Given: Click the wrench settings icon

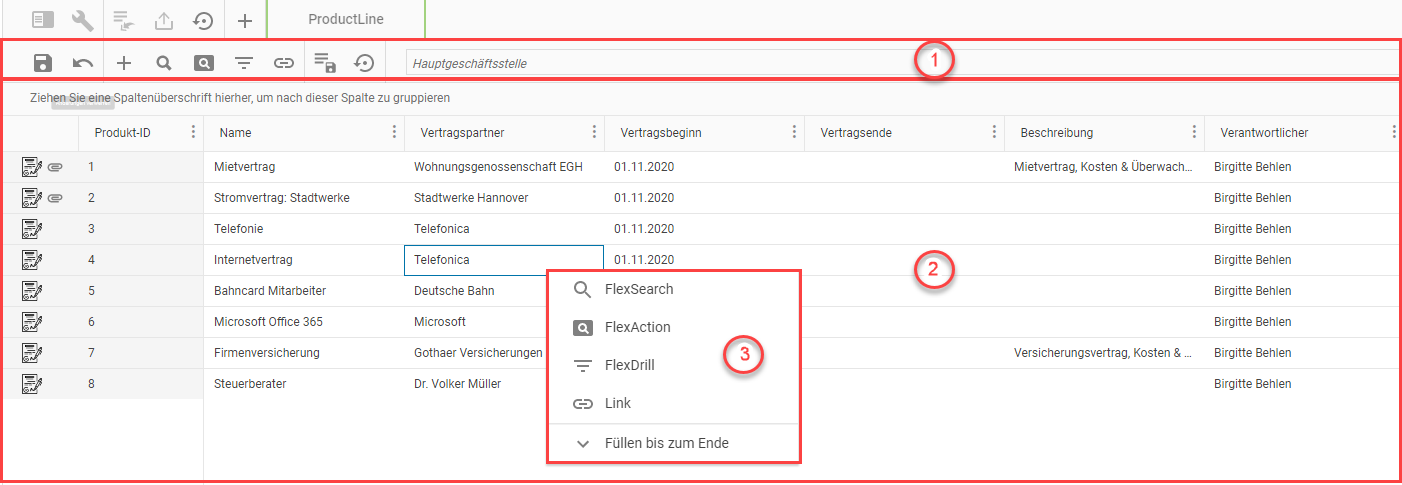Looking at the screenshot, I should pos(83,19).
